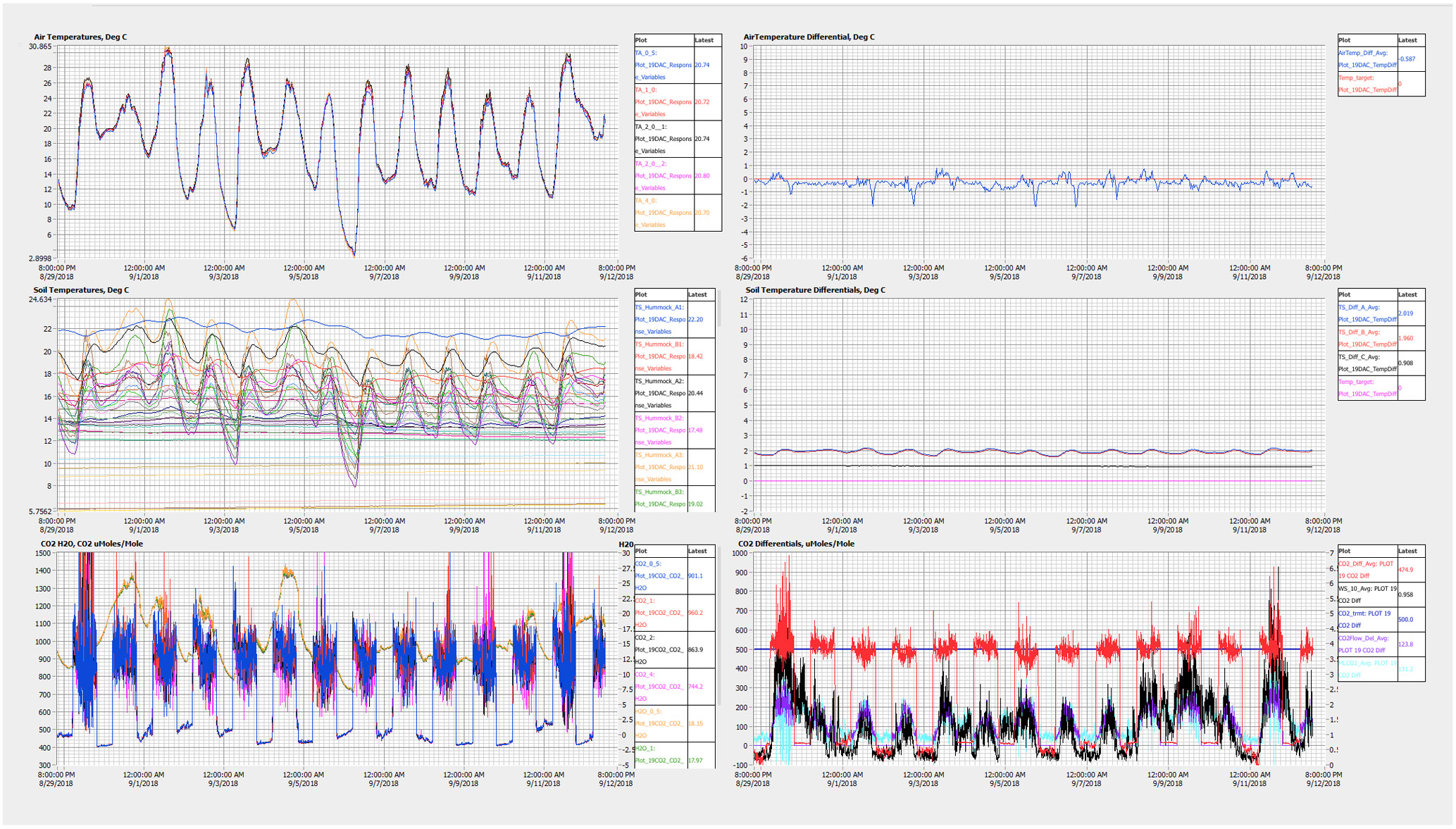The height and width of the screenshot is (829, 1456).
Task: Click TA_1_0 red legend entry
Action: [x=663, y=102]
